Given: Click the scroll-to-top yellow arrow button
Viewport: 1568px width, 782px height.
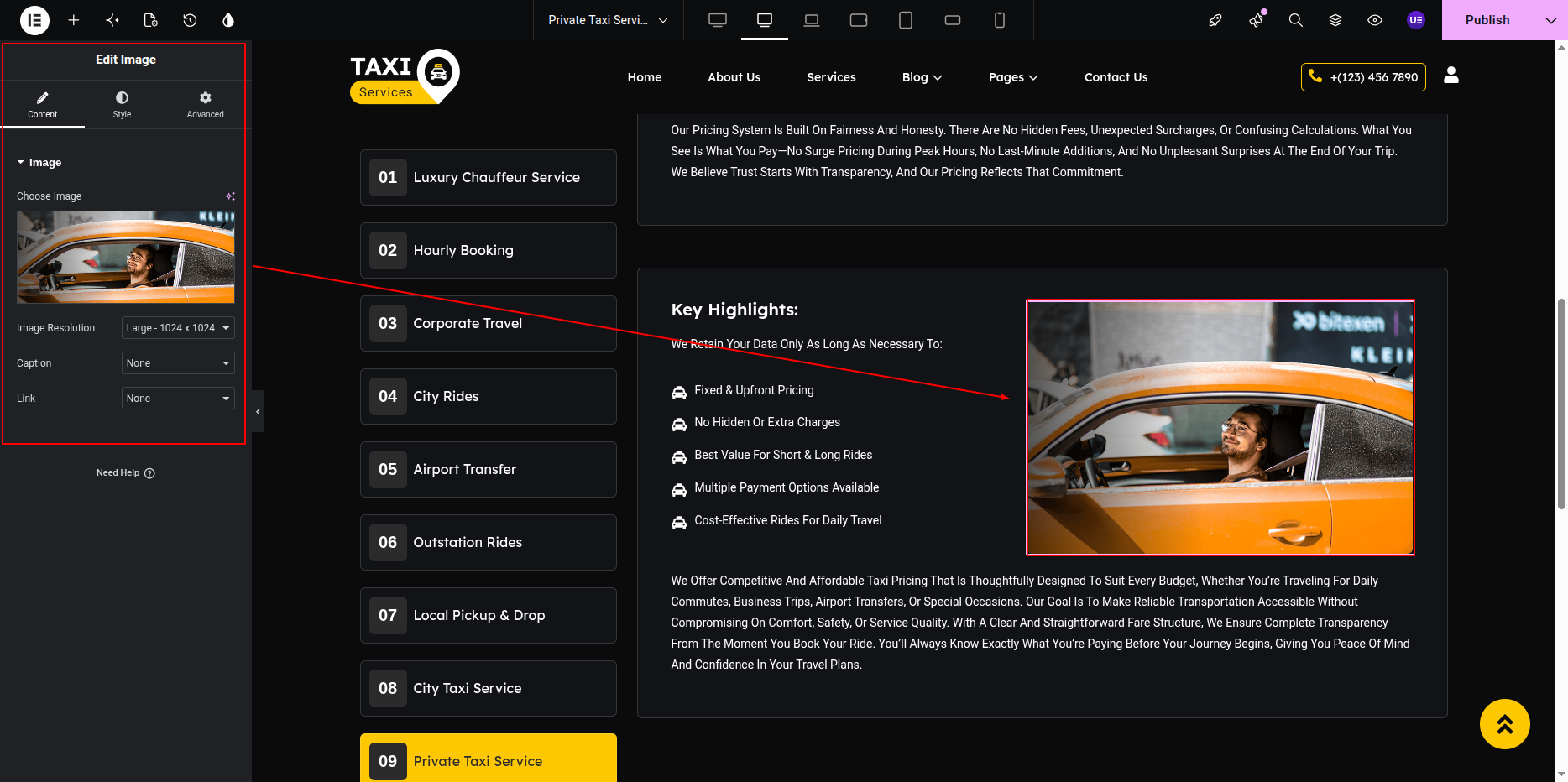Looking at the screenshot, I should (1505, 724).
